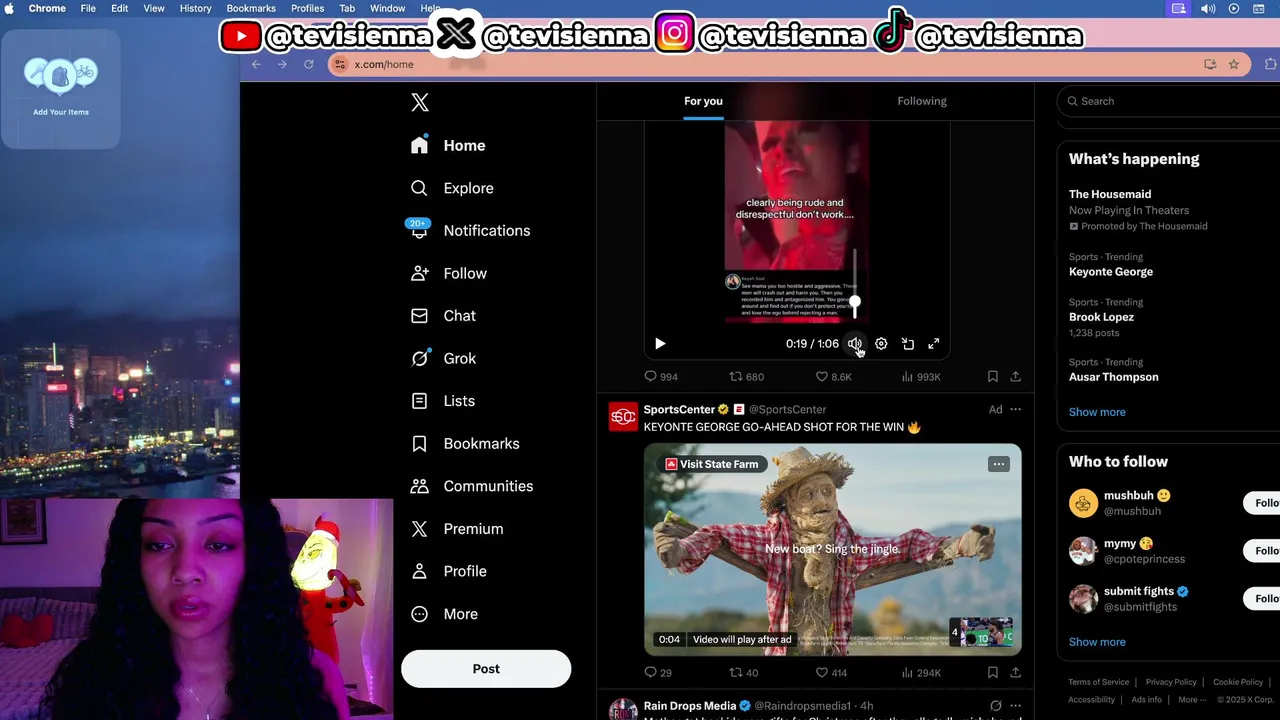Share the SportsCenter post
1280x720 pixels.
[1015, 673]
